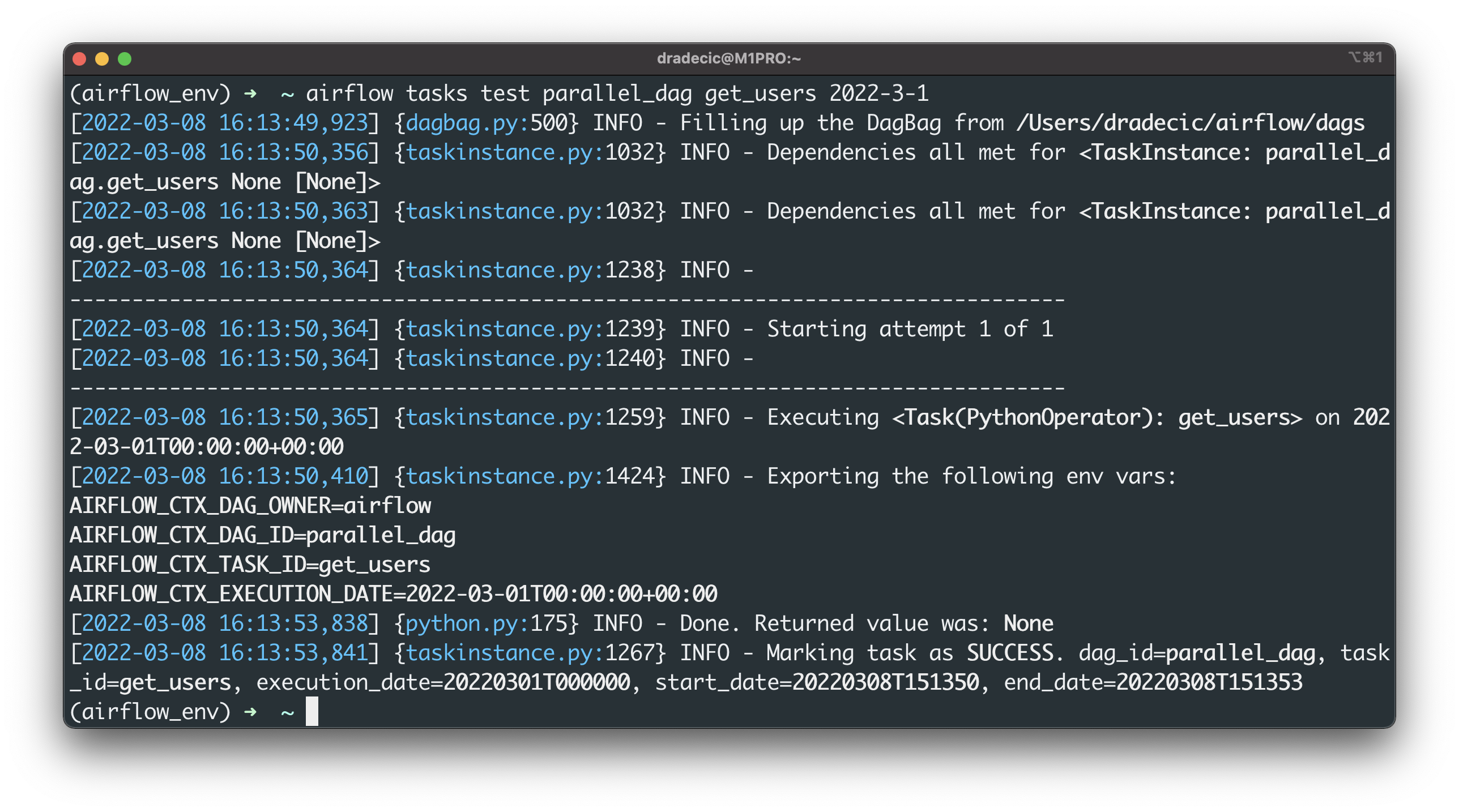The width and height of the screenshot is (1459, 812).
Task: Click the yellow minimize window control
Action: [x=101, y=58]
